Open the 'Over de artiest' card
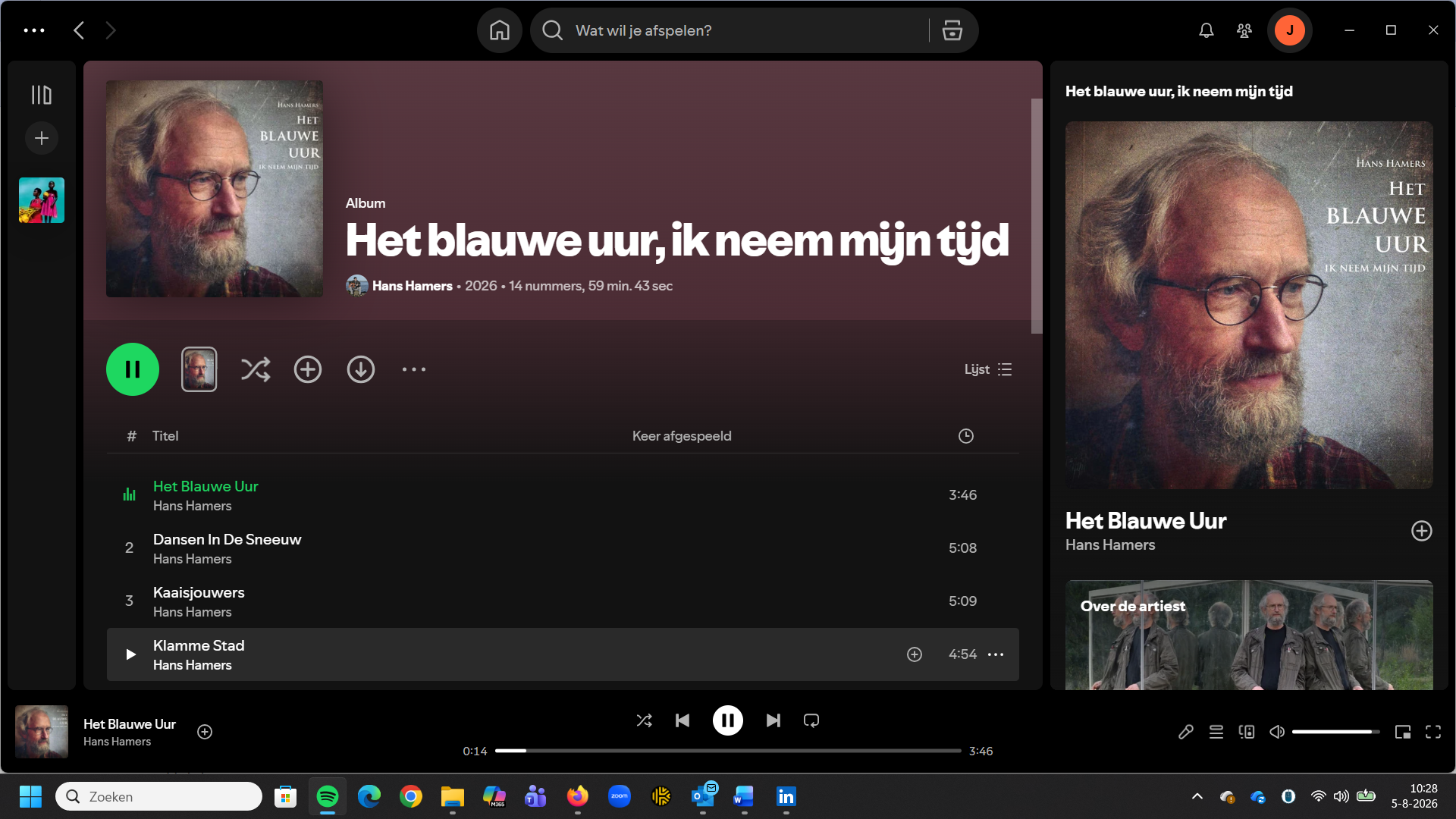The image size is (1456, 819). click(1249, 635)
